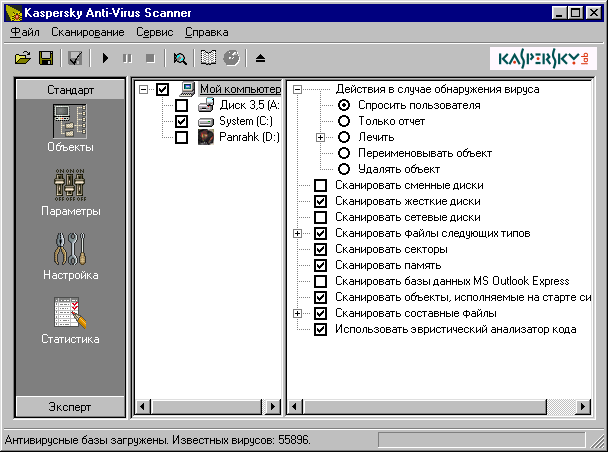
Task: Select Лечить radio button
Action: [344, 137]
